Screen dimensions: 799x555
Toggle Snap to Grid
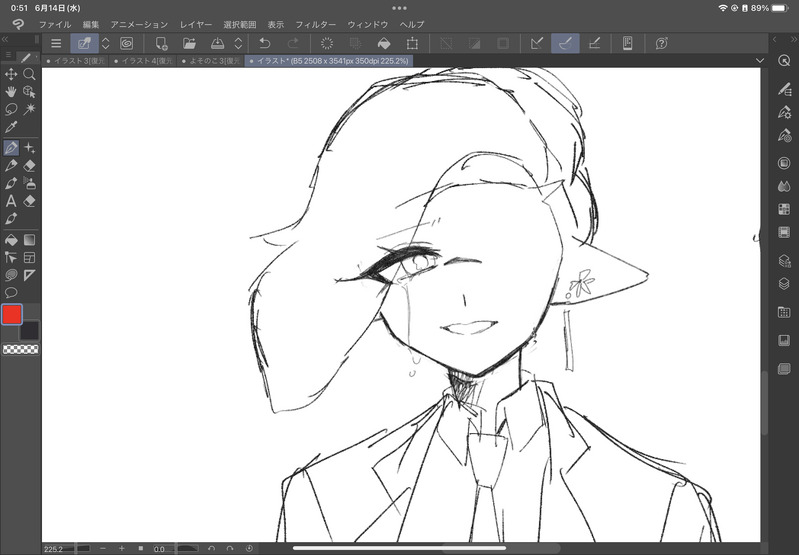coord(594,43)
